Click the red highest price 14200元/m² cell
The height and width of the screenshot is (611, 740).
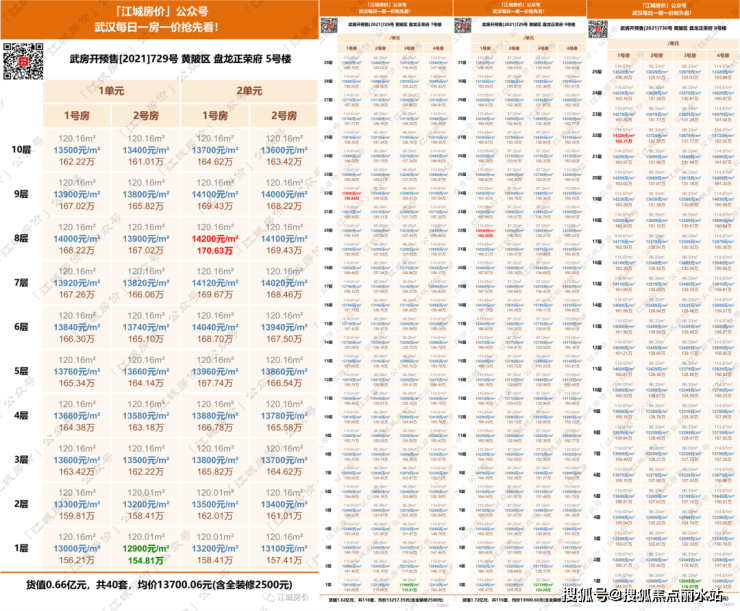click(208, 239)
